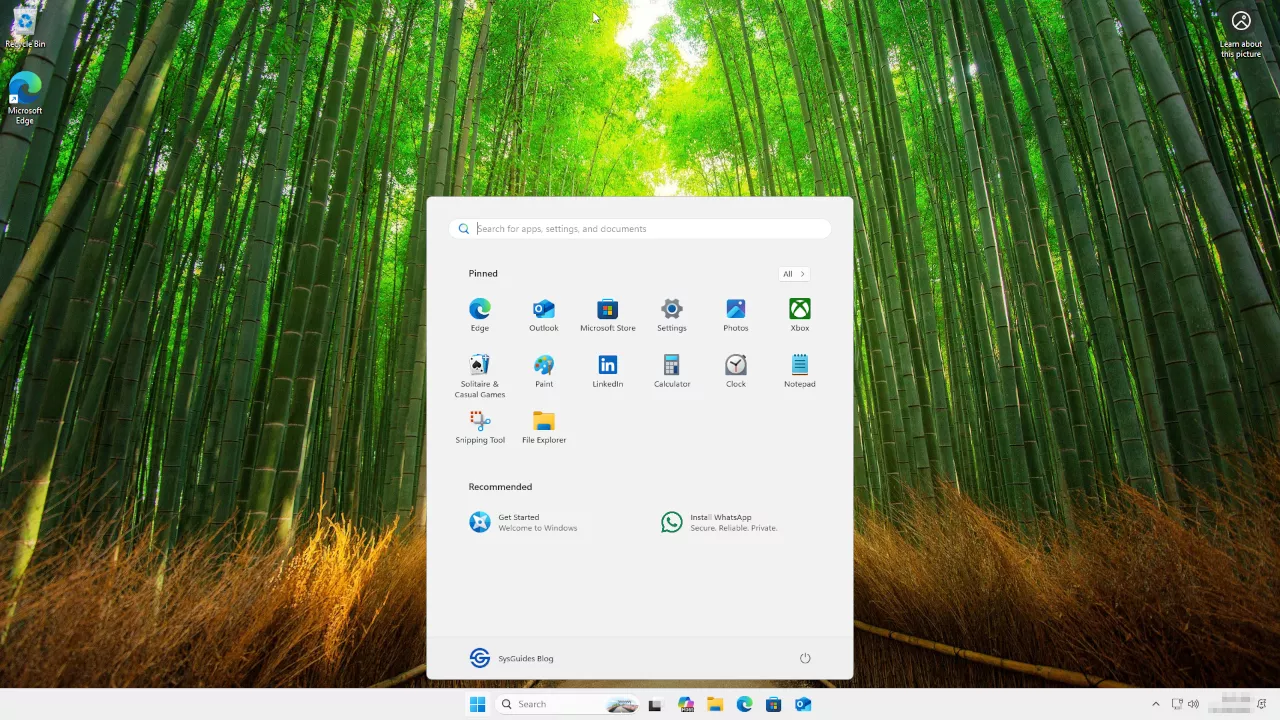Image resolution: width=1280 pixels, height=720 pixels.
Task: Open Copilot from the taskbar
Action: (x=686, y=704)
